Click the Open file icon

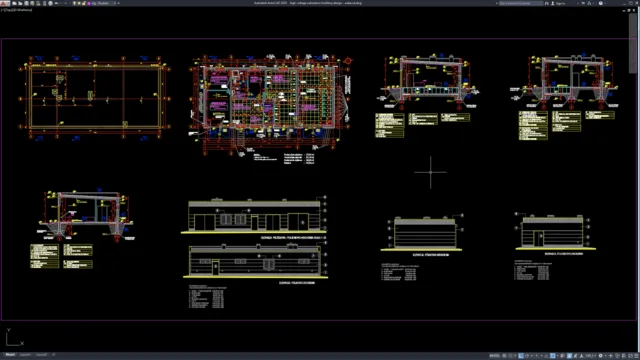20,3
